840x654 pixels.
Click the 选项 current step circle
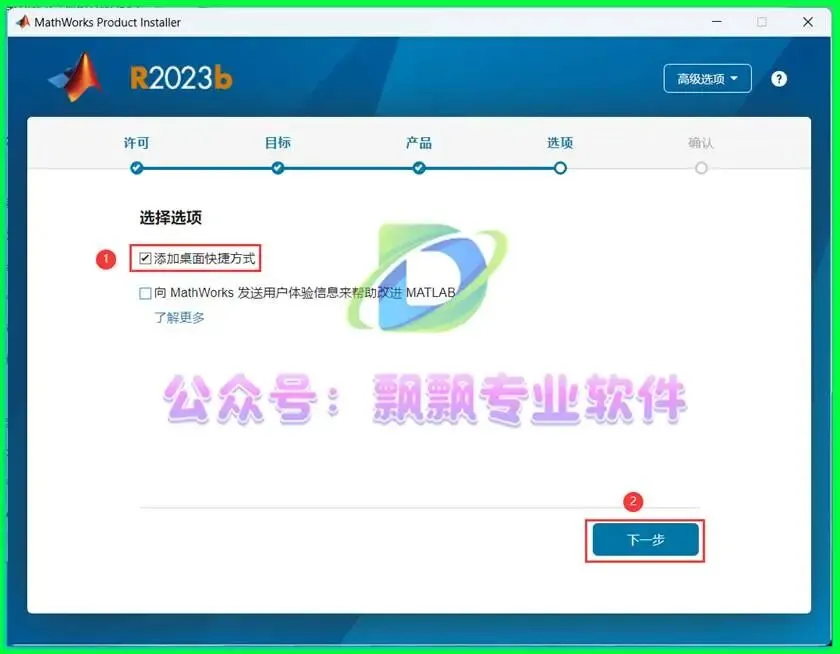pos(560,168)
